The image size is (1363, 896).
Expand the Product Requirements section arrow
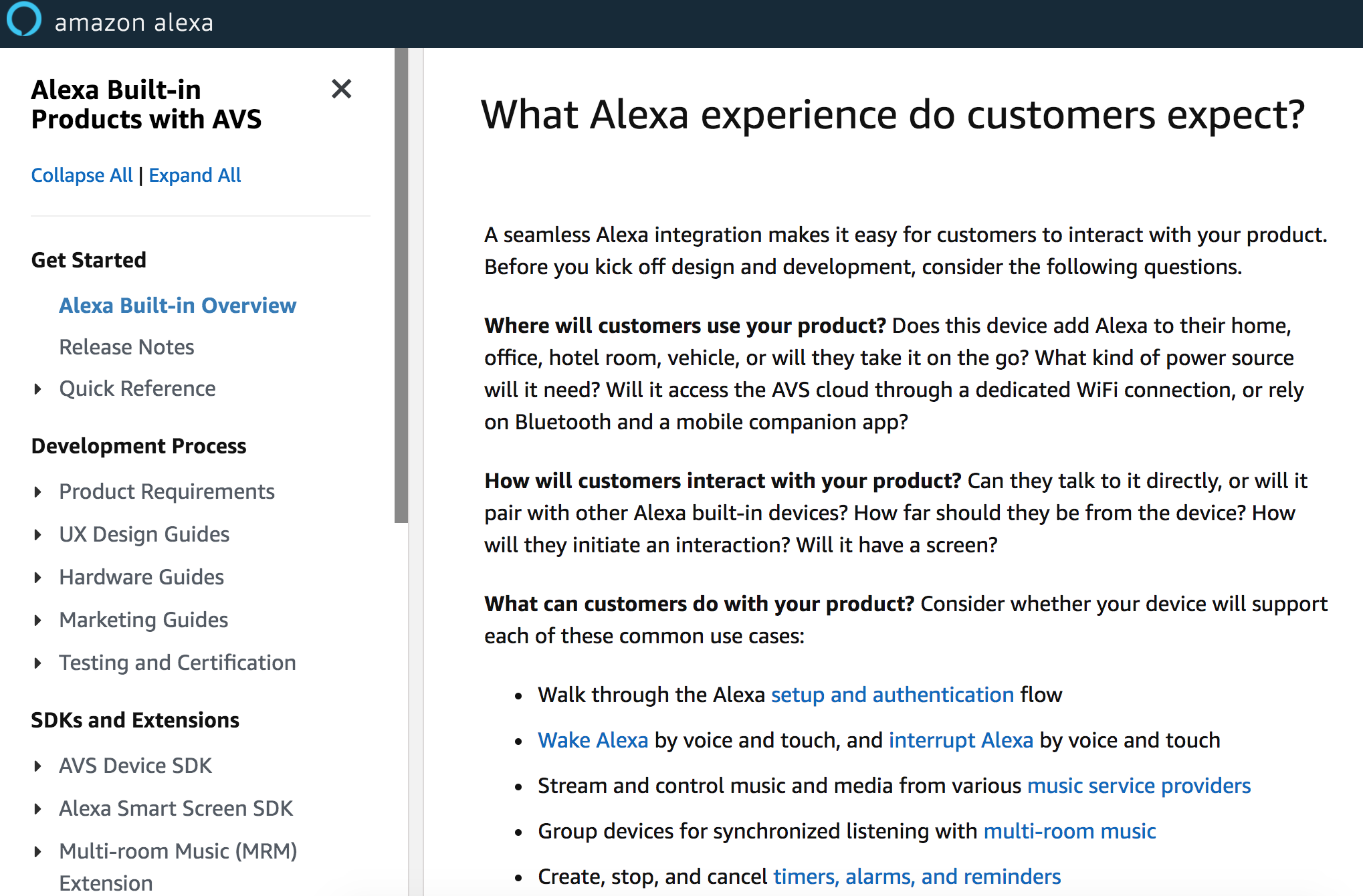pos(38,492)
